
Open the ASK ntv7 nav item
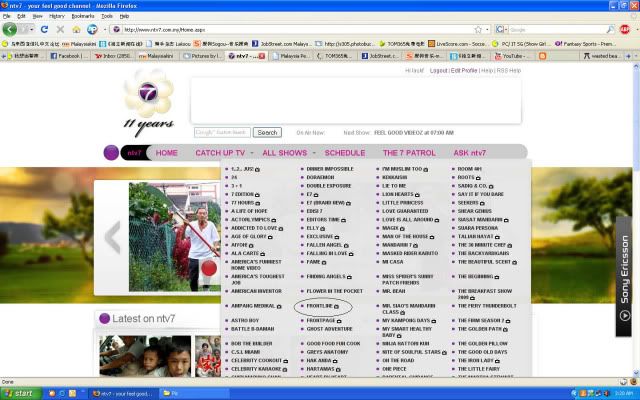click(470, 153)
